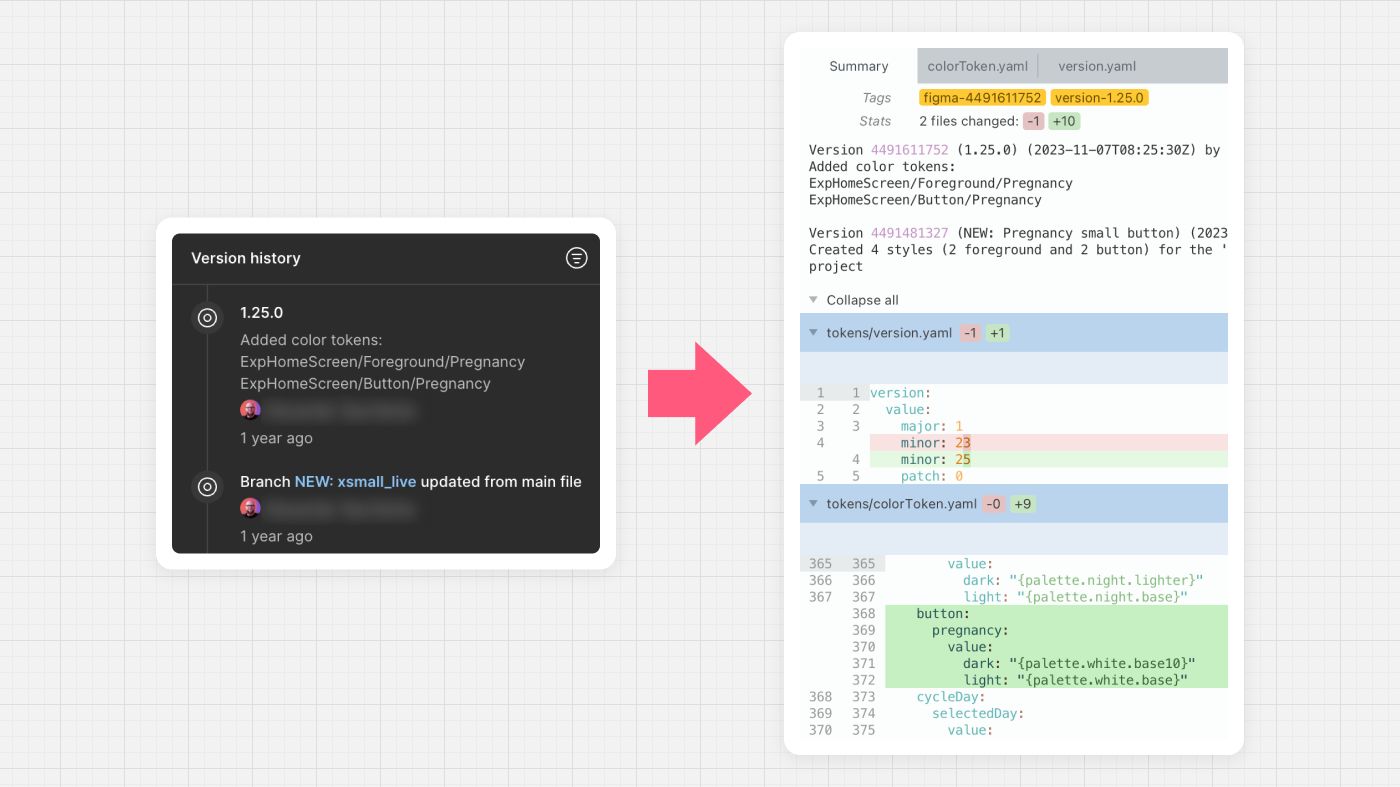Click the author avatar under branch update
This screenshot has width=1400, height=787.
pos(250,508)
